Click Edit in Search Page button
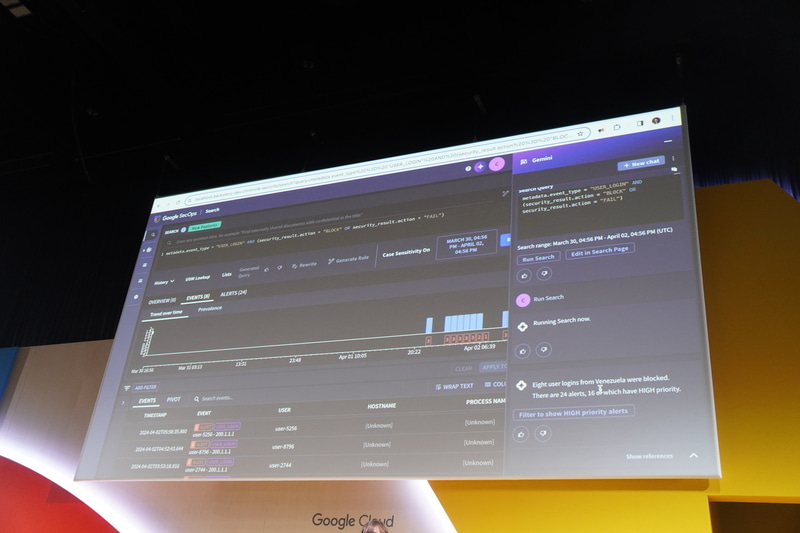 point(599,251)
